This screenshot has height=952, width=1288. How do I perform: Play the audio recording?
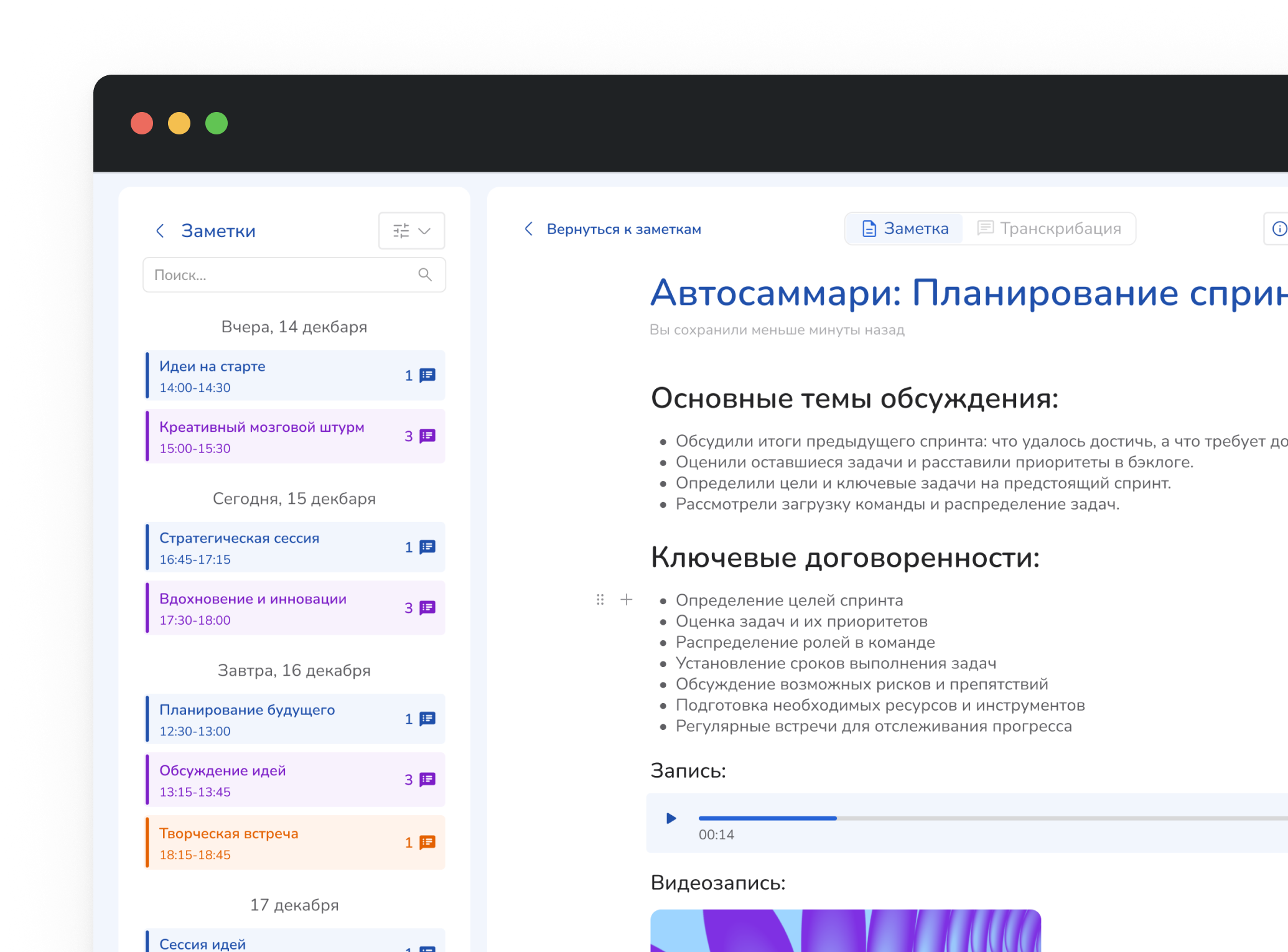(x=671, y=818)
